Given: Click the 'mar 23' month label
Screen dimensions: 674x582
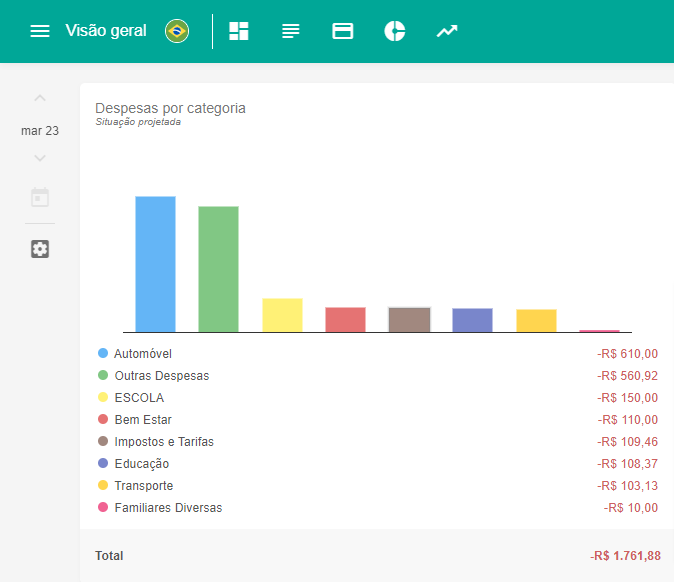Looking at the screenshot, I should [x=40, y=130].
